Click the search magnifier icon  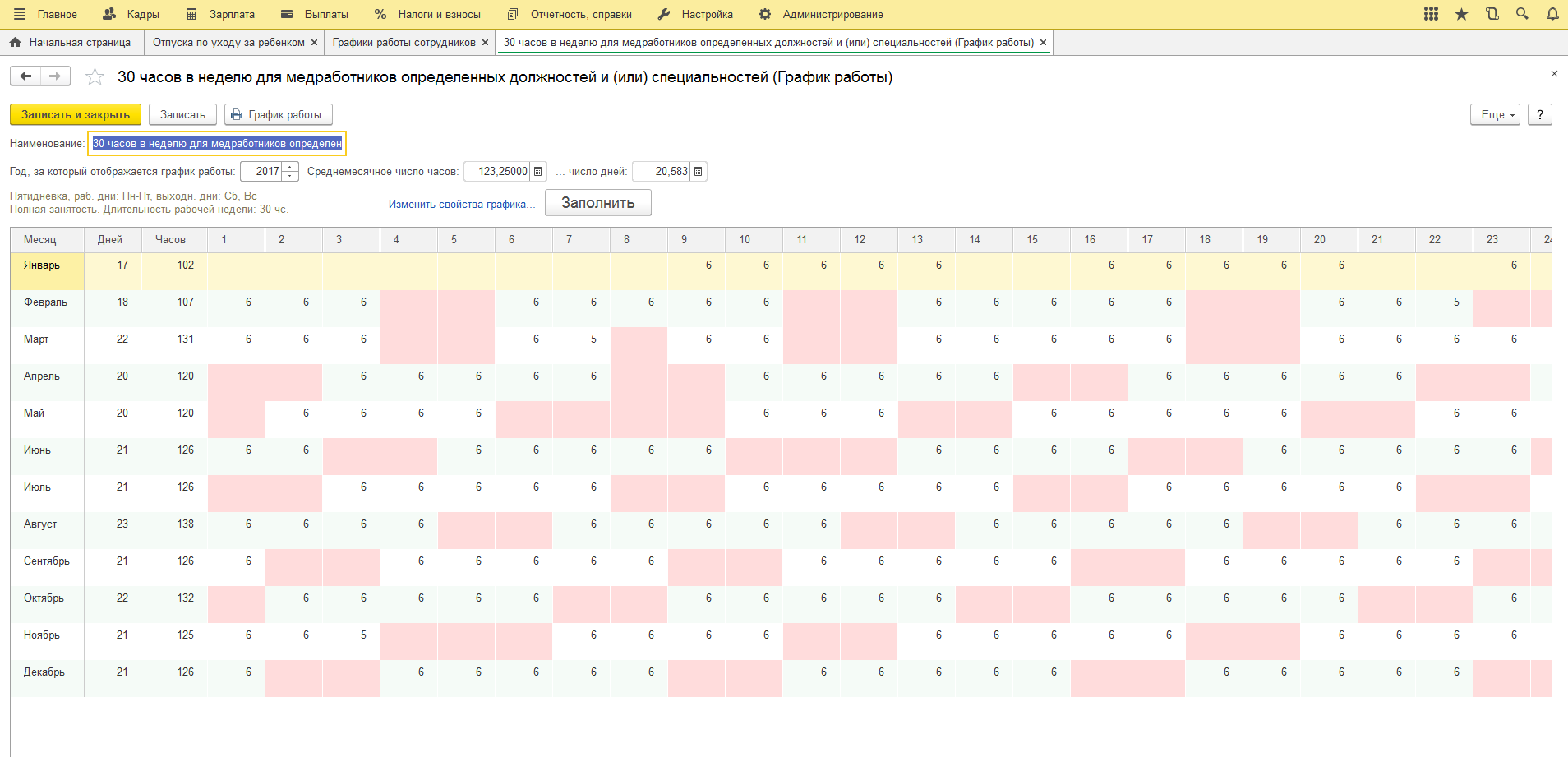(1522, 14)
